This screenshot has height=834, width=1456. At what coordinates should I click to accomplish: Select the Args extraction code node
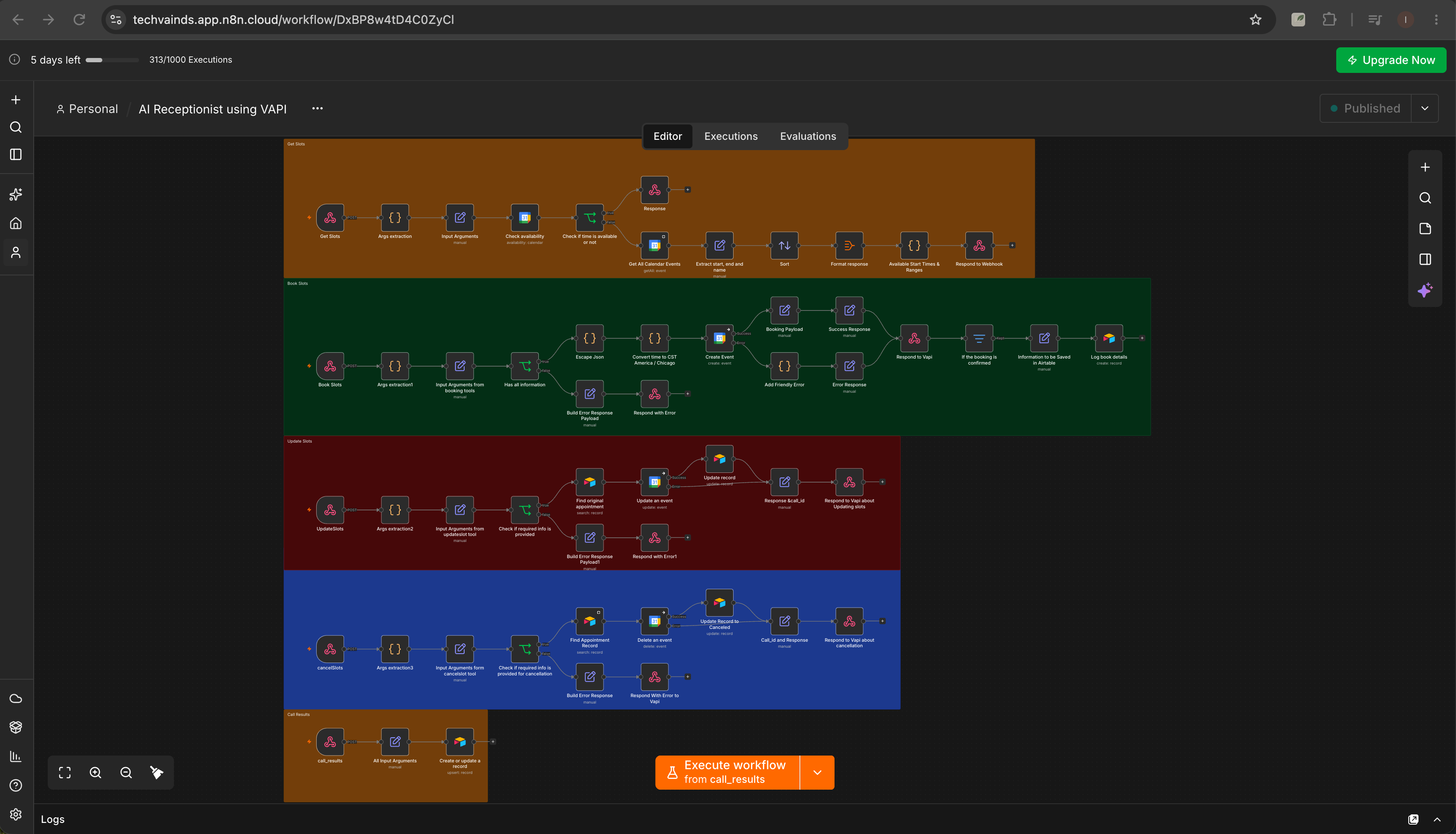(395, 217)
